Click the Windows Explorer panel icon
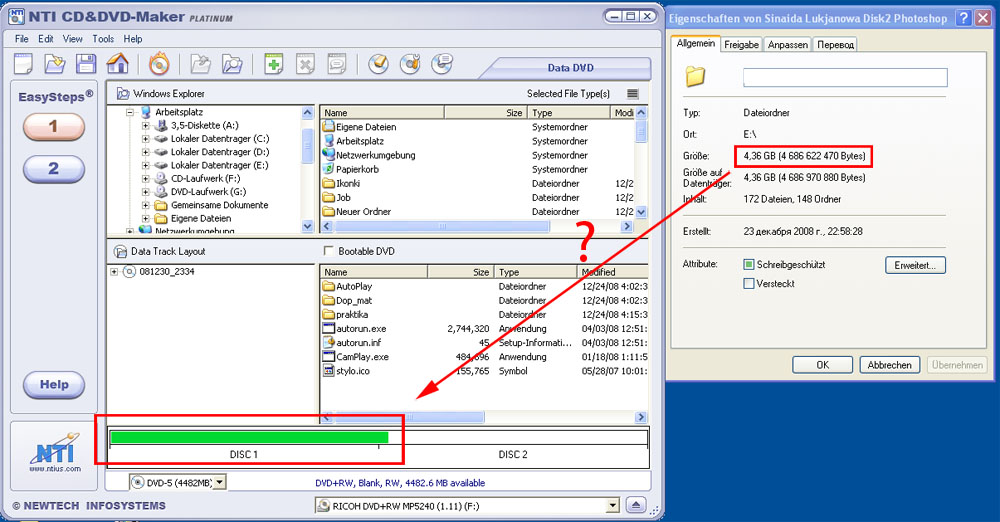1000x522 pixels. (122, 94)
